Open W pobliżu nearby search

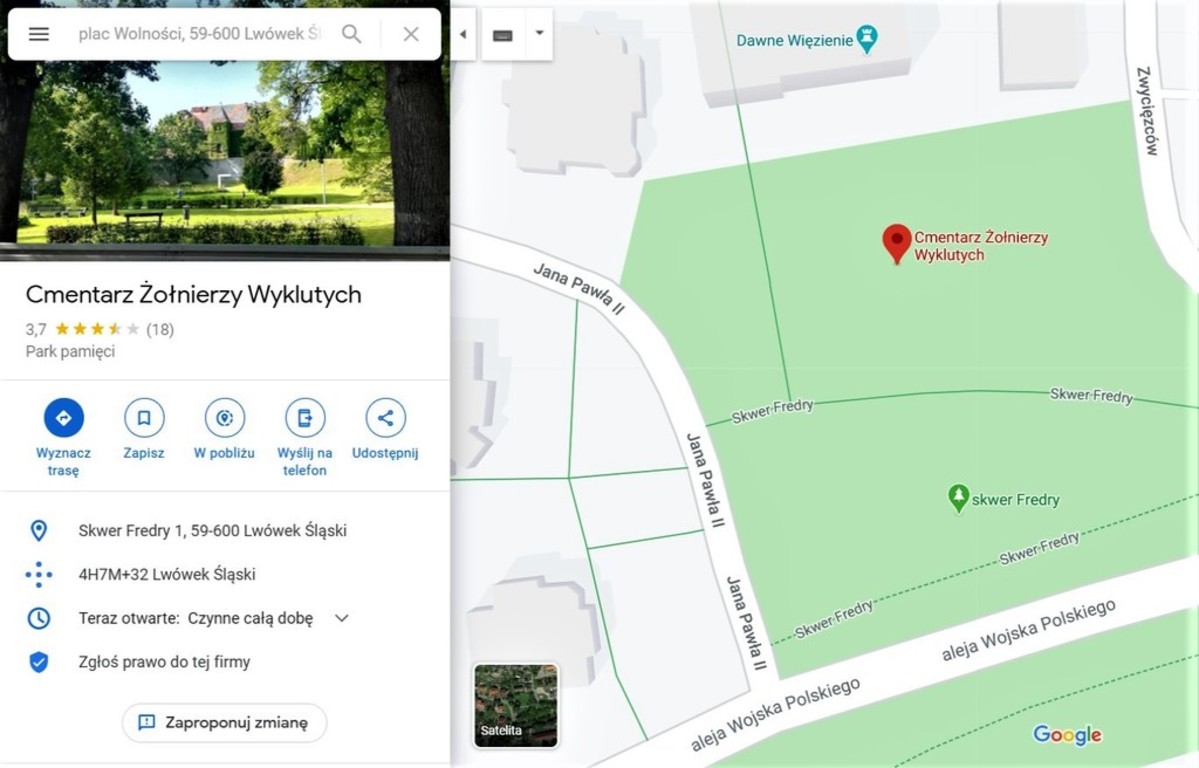point(224,418)
